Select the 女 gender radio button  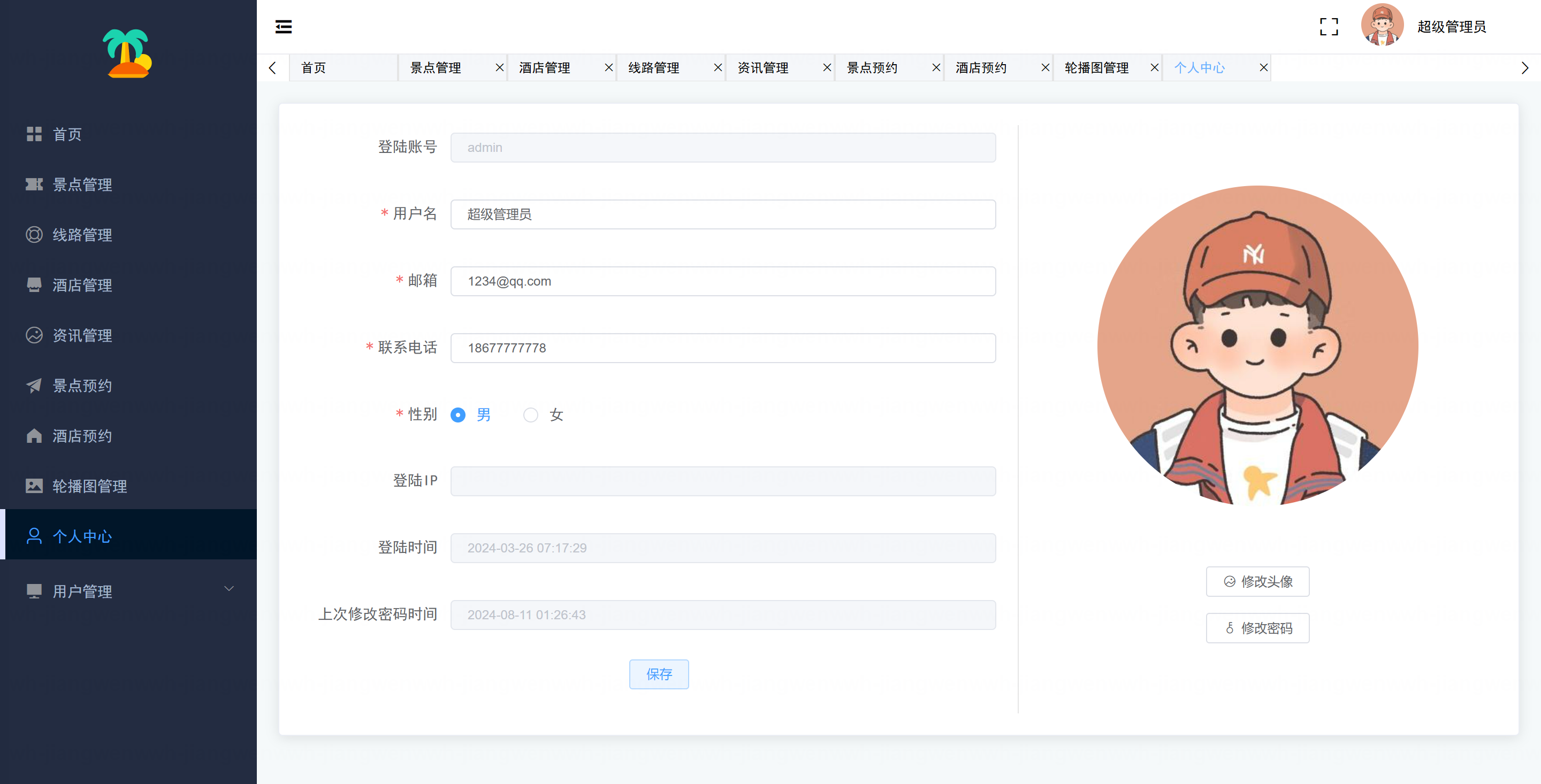pyautogui.click(x=531, y=415)
